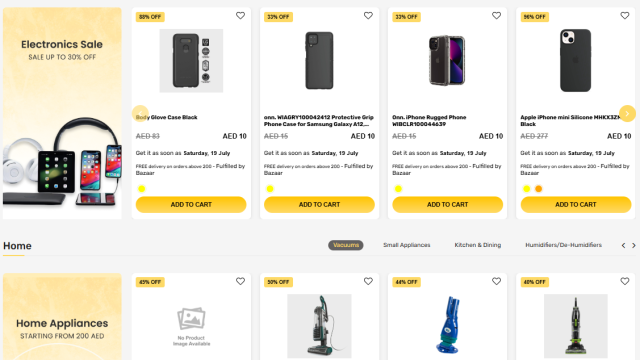This screenshot has height=360, width=640.
Task: Choose orange color swatch on Apple iPhone case
Action: (538, 189)
